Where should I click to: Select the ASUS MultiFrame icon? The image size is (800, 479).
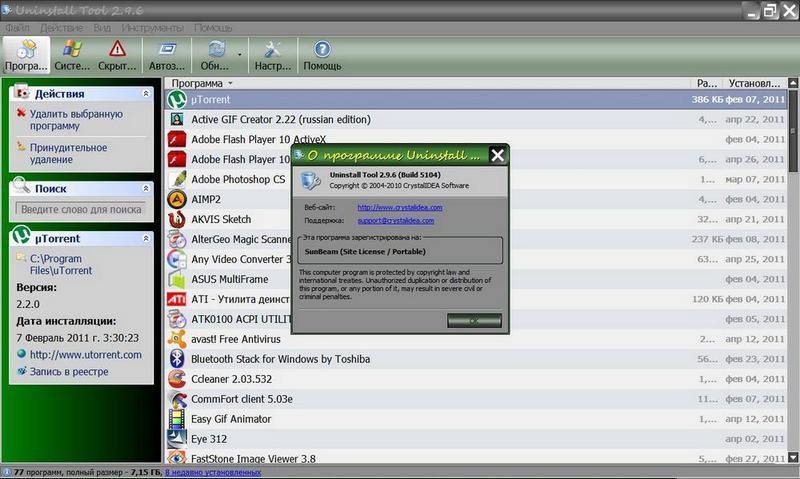pyautogui.click(x=177, y=279)
